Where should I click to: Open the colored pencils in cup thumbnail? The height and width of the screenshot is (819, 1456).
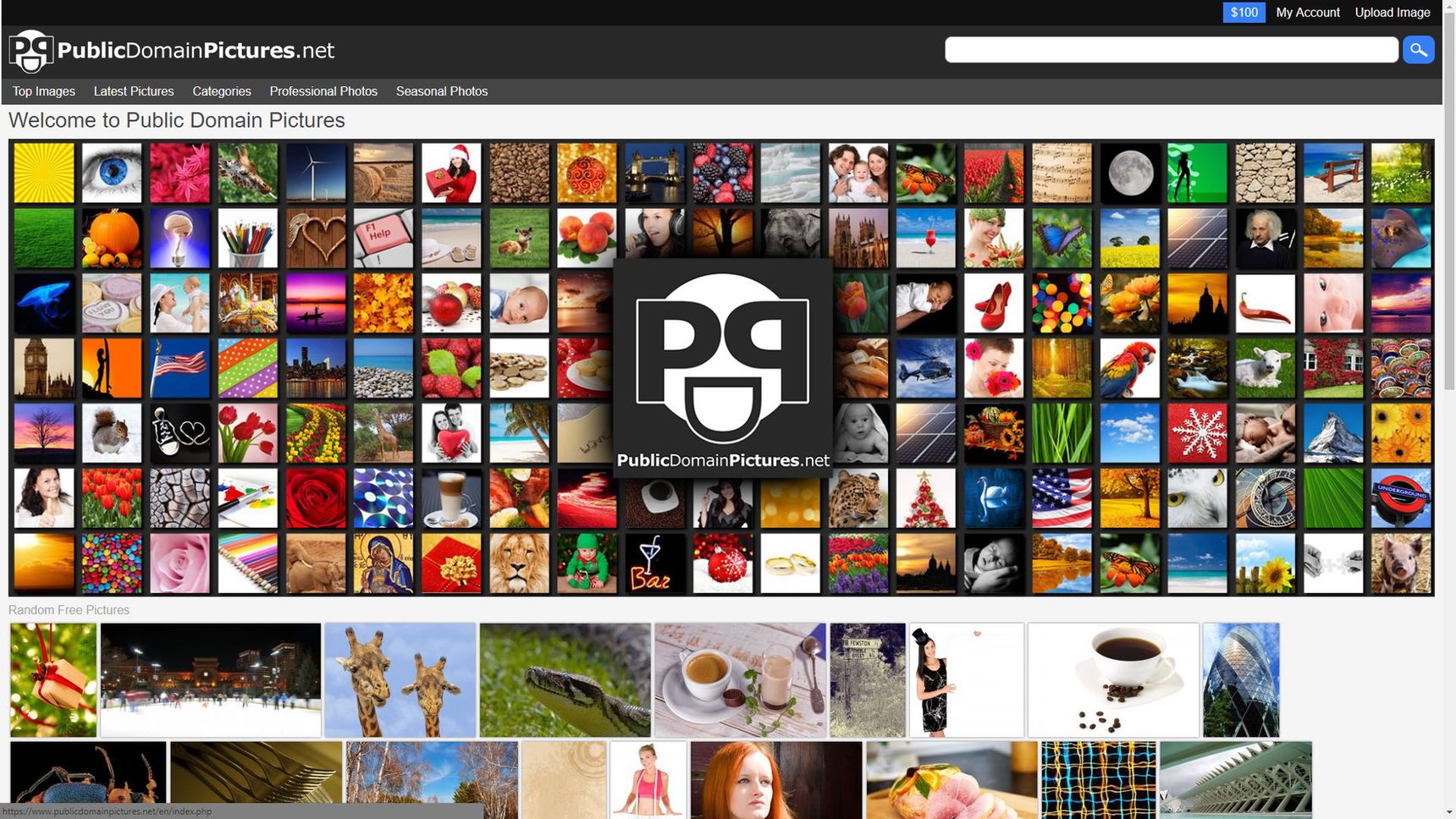(x=247, y=238)
